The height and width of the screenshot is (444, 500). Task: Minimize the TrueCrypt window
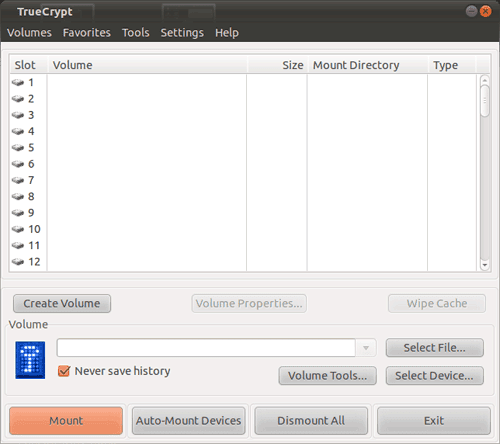point(471,12)
